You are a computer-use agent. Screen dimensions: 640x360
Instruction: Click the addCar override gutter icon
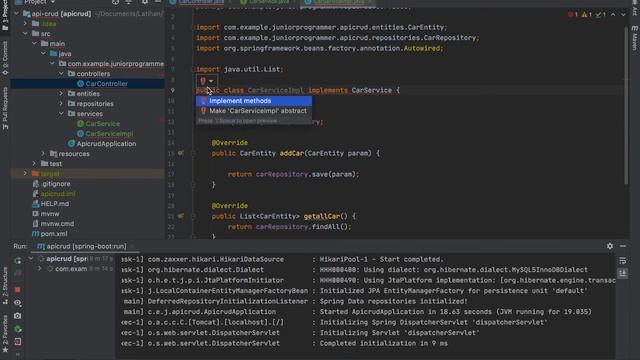click(x=180, y=153)
